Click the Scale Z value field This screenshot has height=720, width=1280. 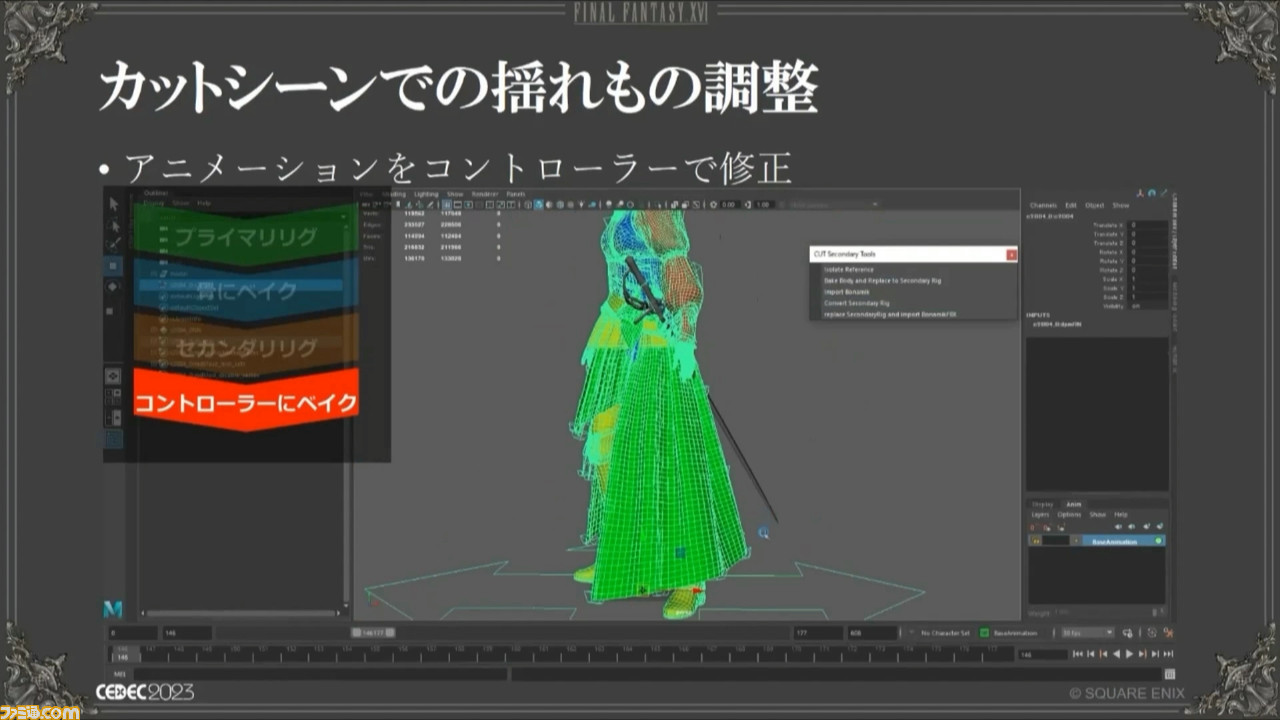(1147, 297)
